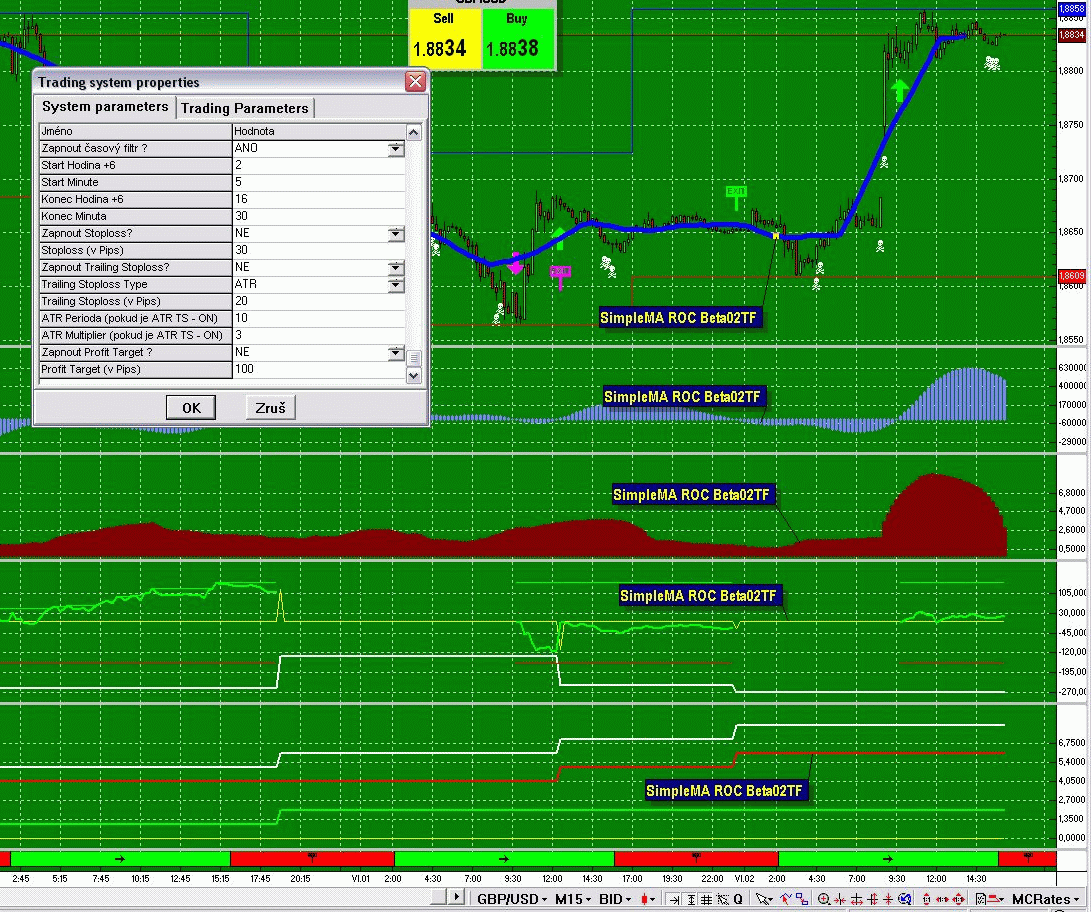
Task: Select the pointer cursor tool
Action: pyautogui.click(x=764, y=899)
